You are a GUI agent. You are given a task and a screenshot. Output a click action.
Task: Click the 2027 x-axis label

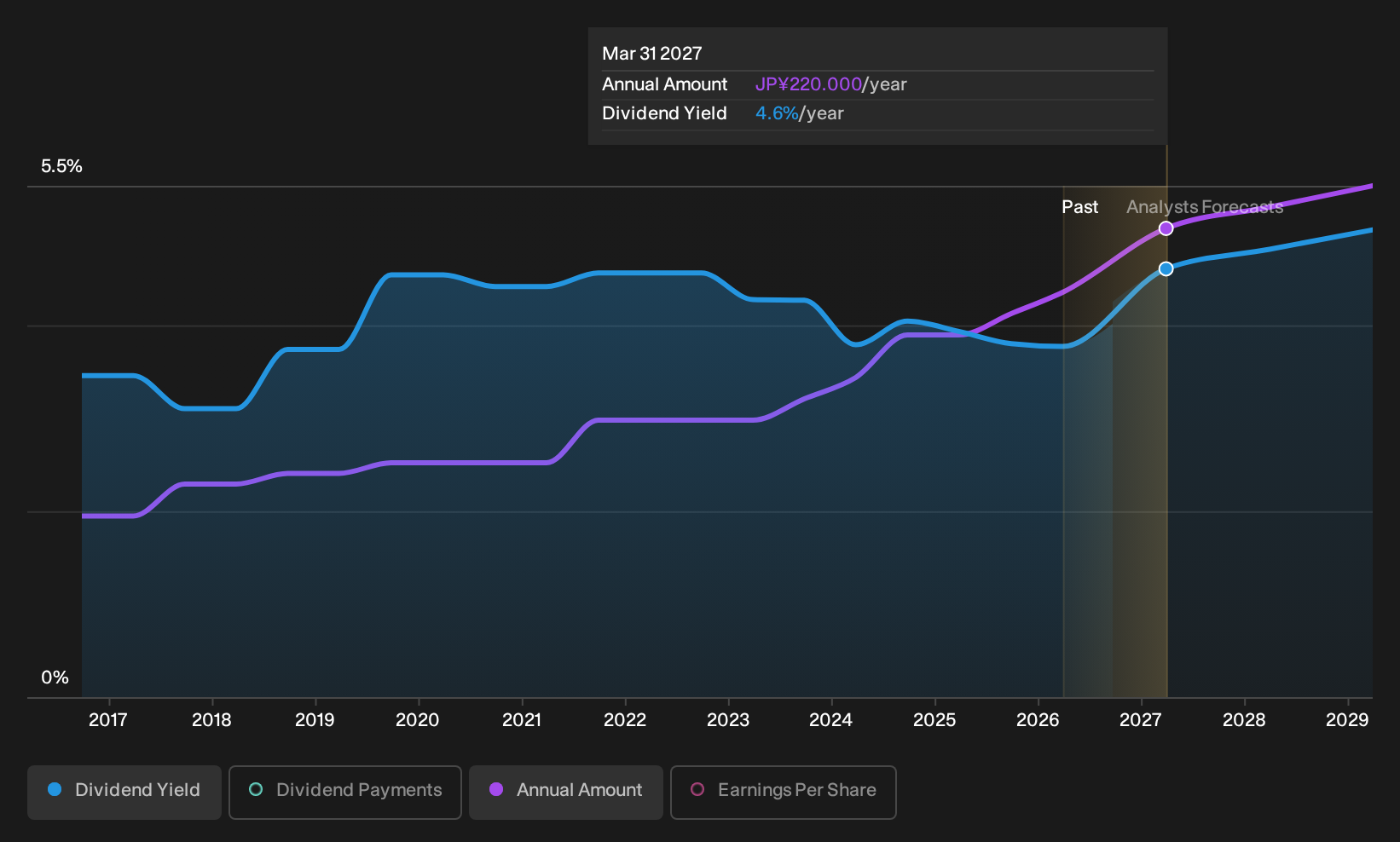[1141, 720]
